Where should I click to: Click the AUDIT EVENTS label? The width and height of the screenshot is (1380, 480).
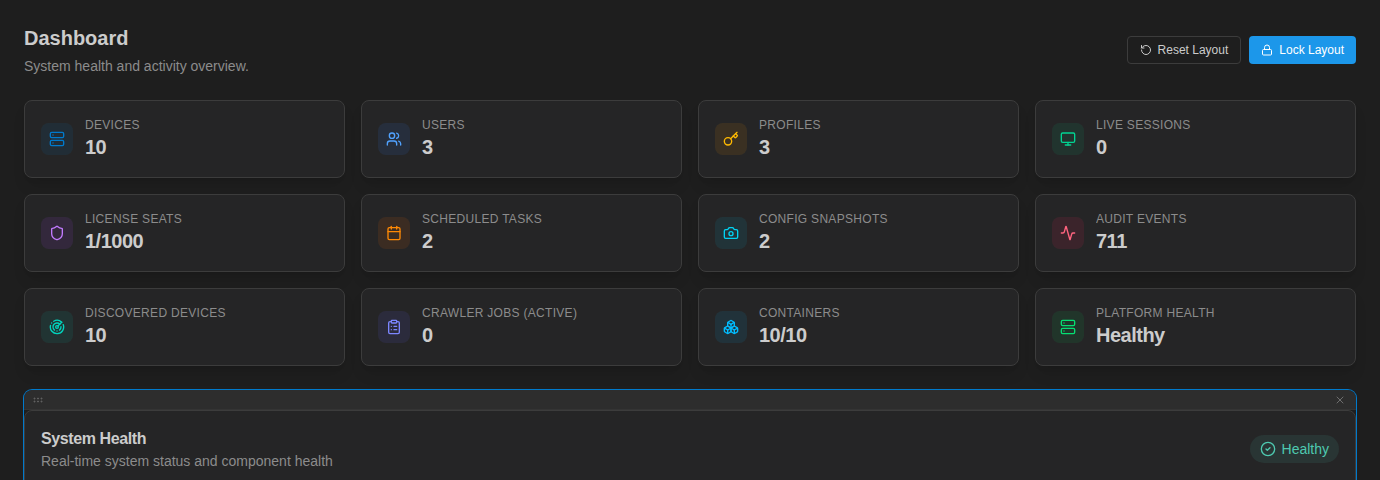tap(1141, 218)
